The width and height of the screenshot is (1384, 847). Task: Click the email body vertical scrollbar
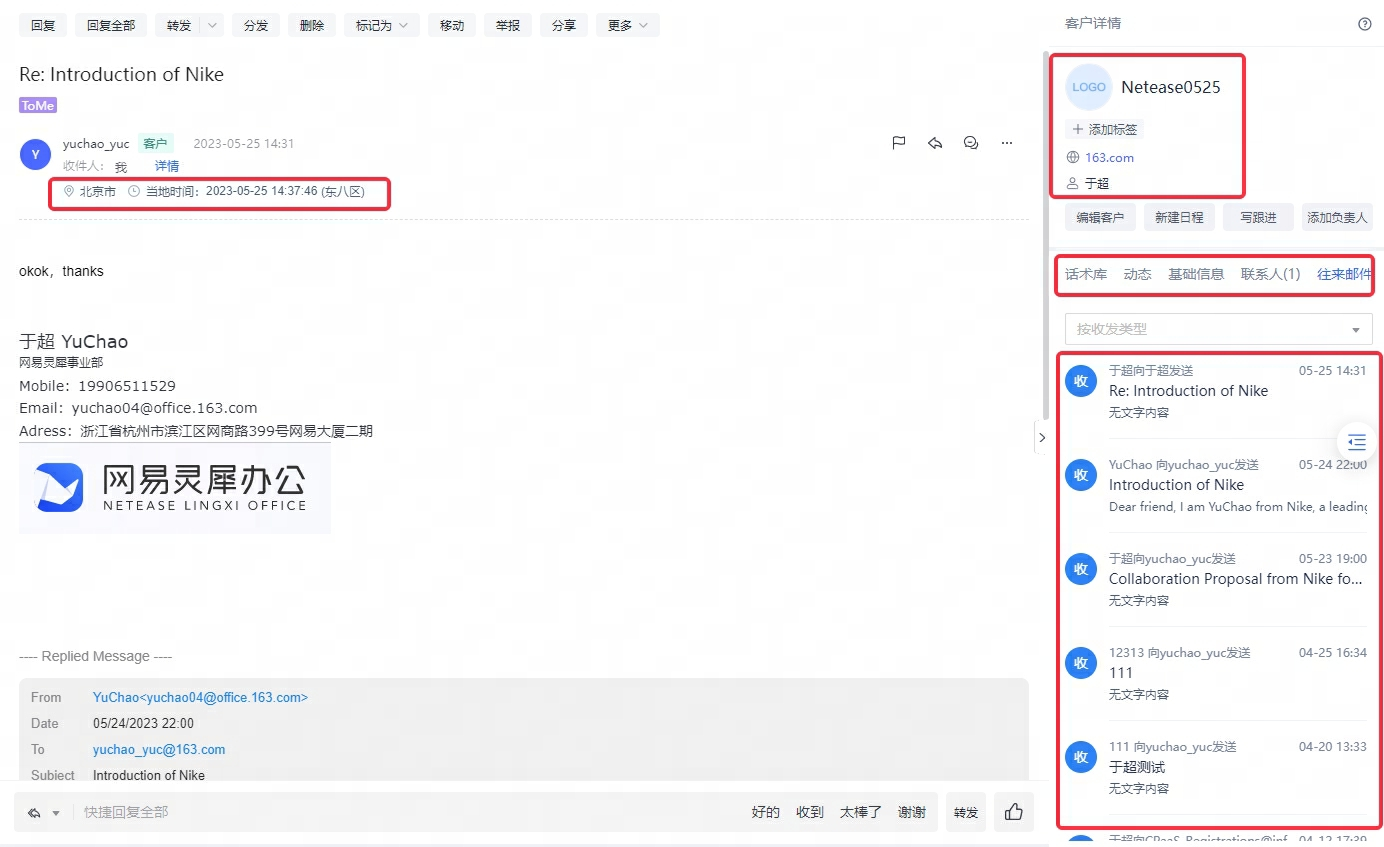pos(1046,235)
